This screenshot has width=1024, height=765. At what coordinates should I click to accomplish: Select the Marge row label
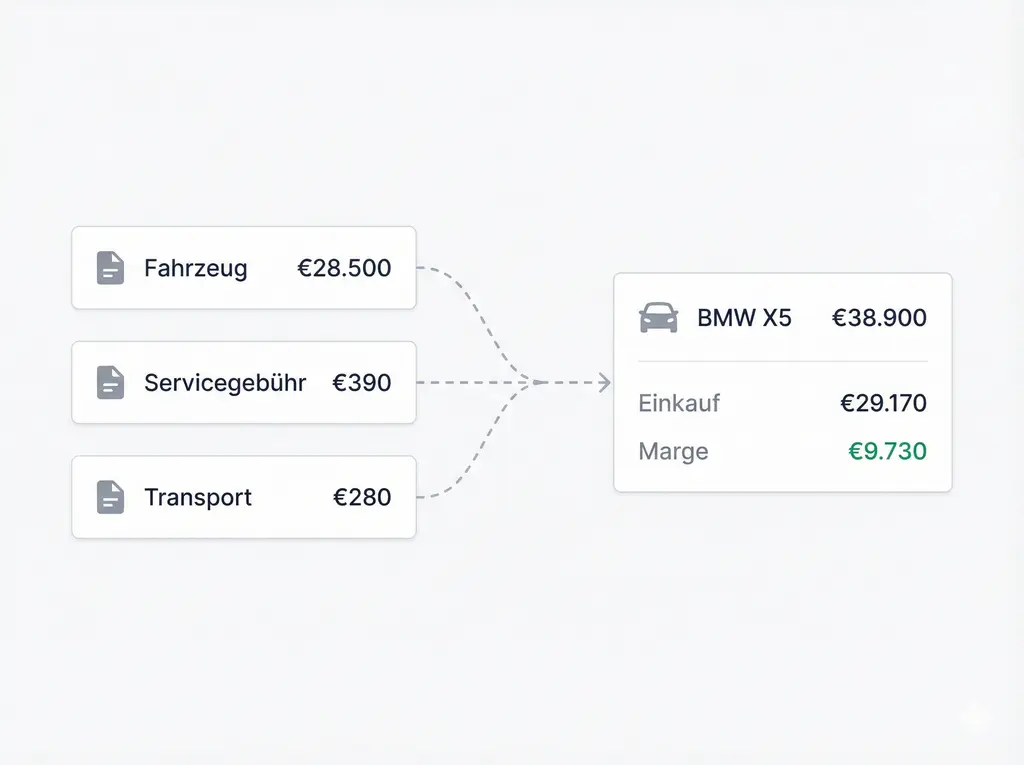[673, 451]
